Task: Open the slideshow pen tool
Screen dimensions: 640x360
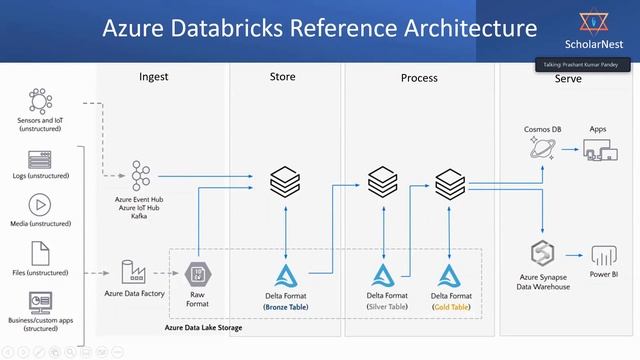Action: tap(39, 352)
